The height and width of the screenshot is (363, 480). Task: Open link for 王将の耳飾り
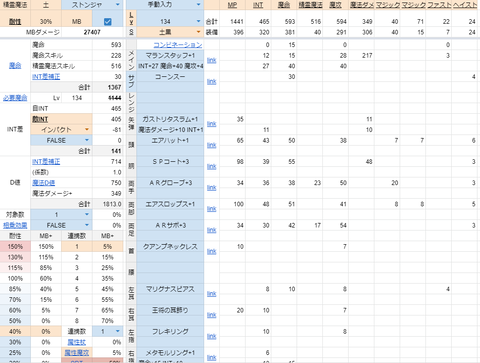[x=212, y=315]
